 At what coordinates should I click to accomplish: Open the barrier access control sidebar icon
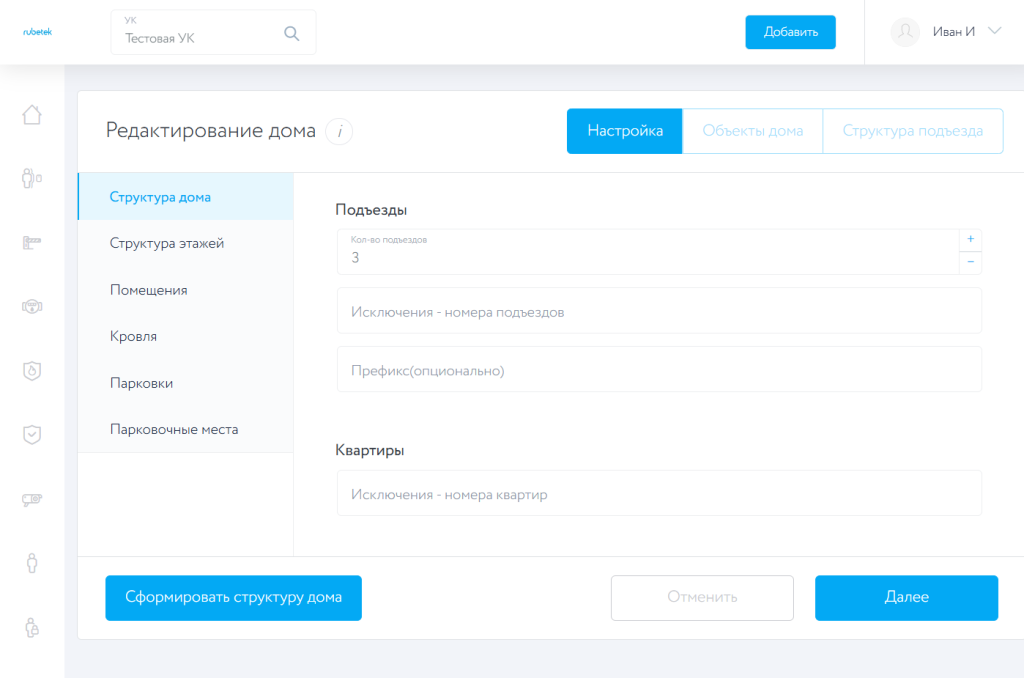click(x=31, y=241)
